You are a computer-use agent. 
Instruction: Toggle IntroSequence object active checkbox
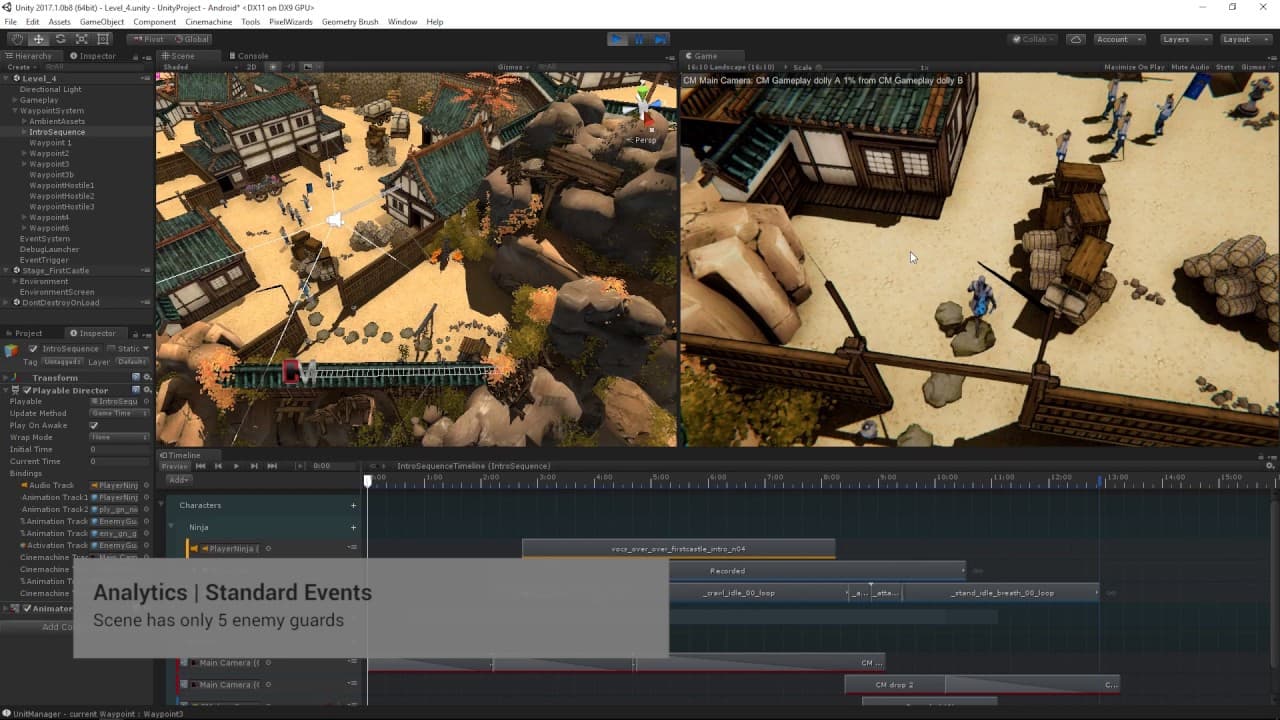33,349
